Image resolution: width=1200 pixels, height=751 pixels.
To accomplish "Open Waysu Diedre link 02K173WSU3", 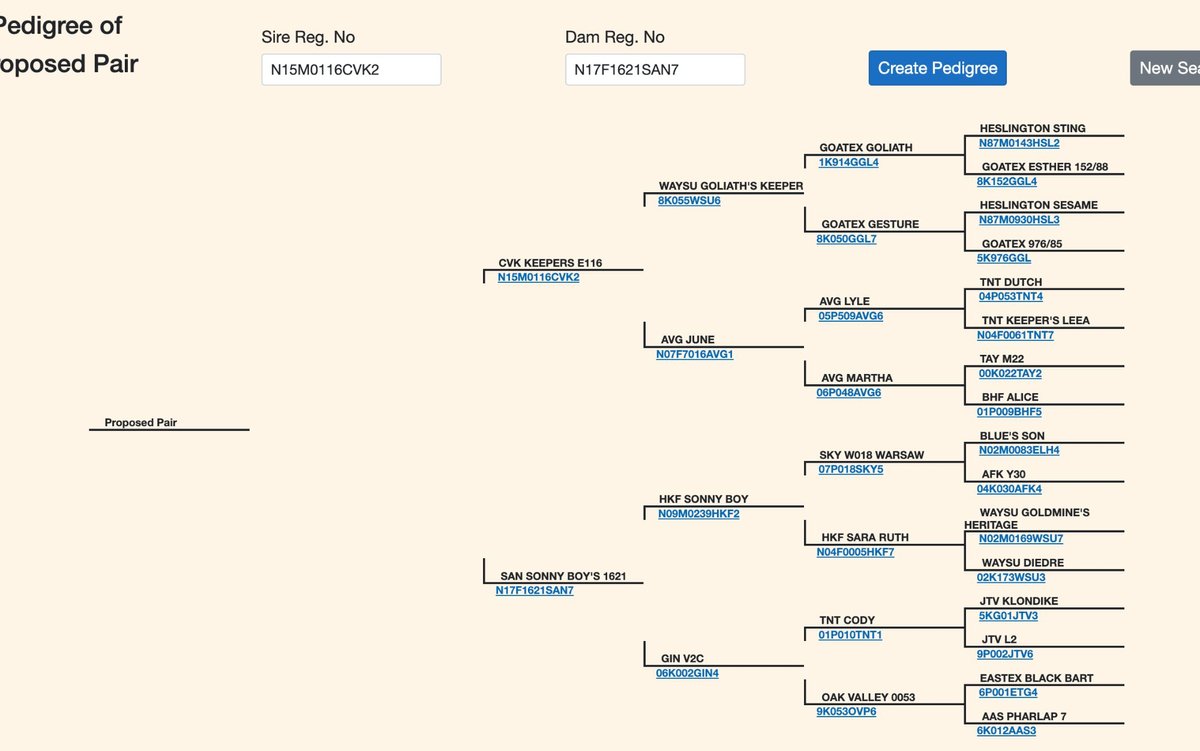I will 1011,577.
